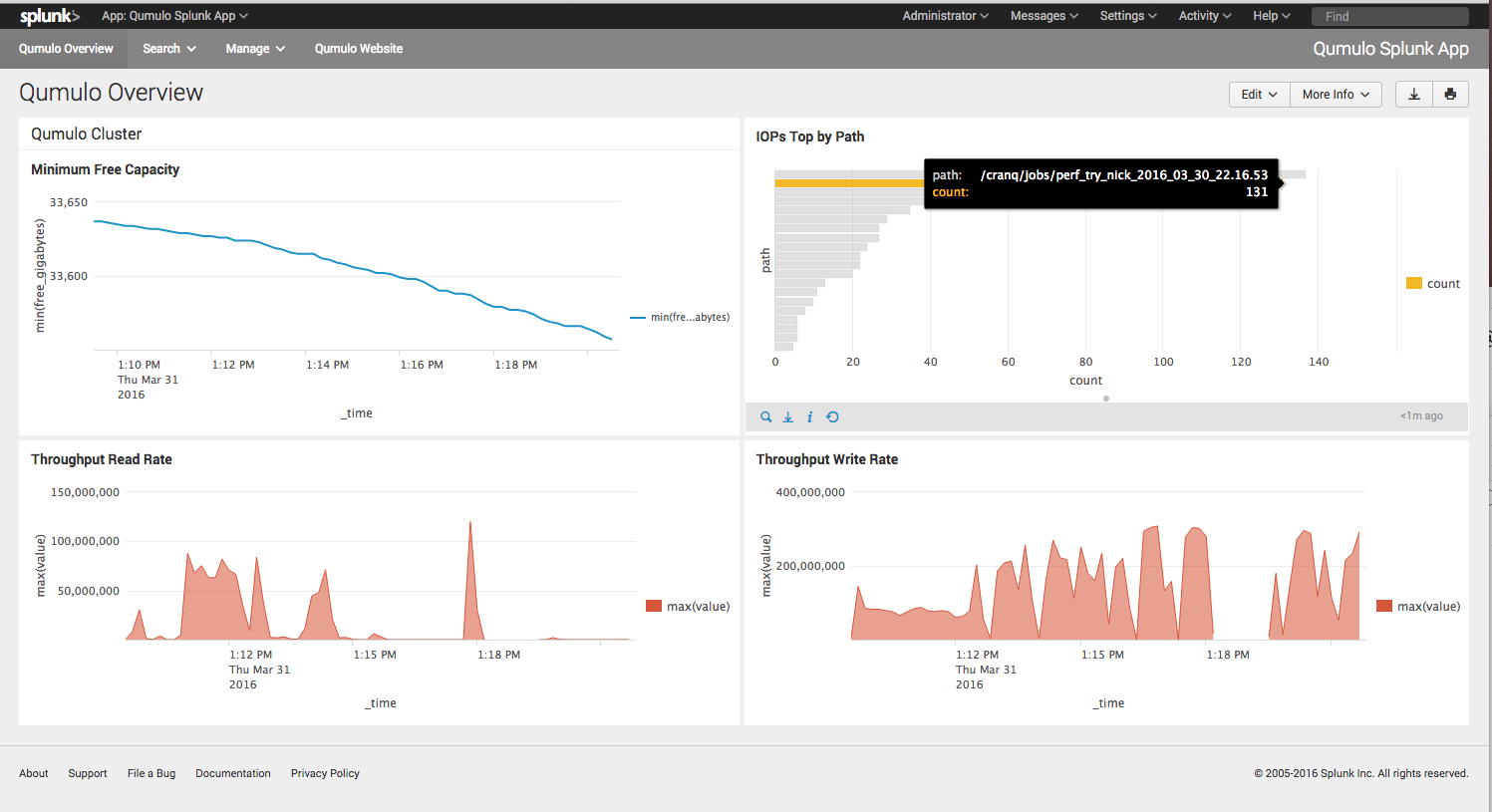This screenshot has width=1492, height=812.
Task: Click the Qumulo Splunk App title text
Action: (1390, 49)
